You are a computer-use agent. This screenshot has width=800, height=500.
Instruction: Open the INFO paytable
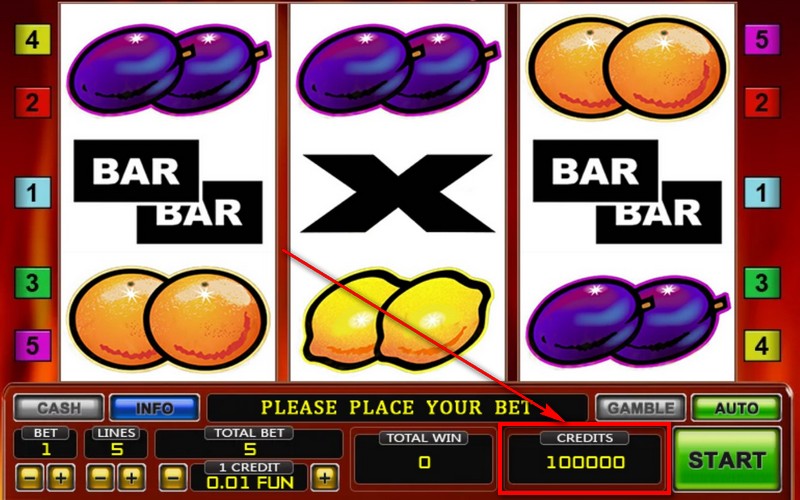pyautogui.click(x=154, y=408)
